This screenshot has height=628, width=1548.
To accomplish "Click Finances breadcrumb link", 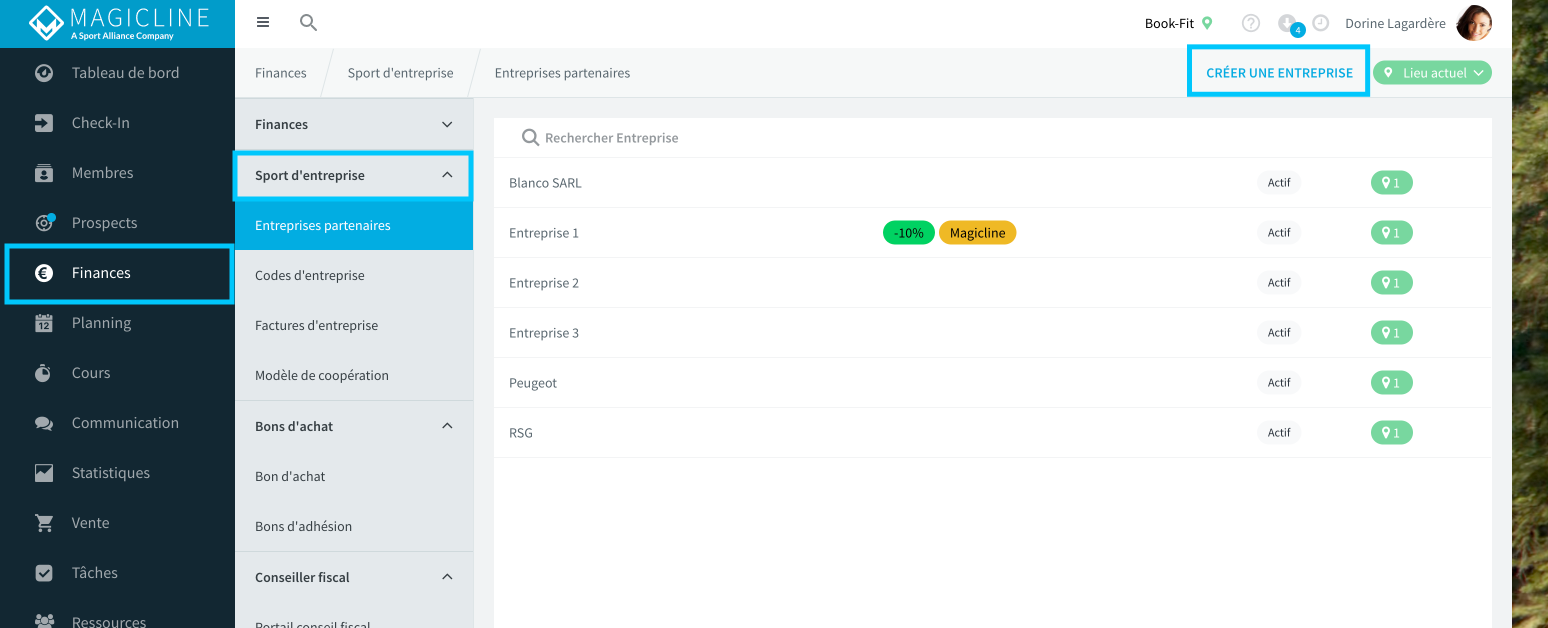I will (x=281, y=73).
